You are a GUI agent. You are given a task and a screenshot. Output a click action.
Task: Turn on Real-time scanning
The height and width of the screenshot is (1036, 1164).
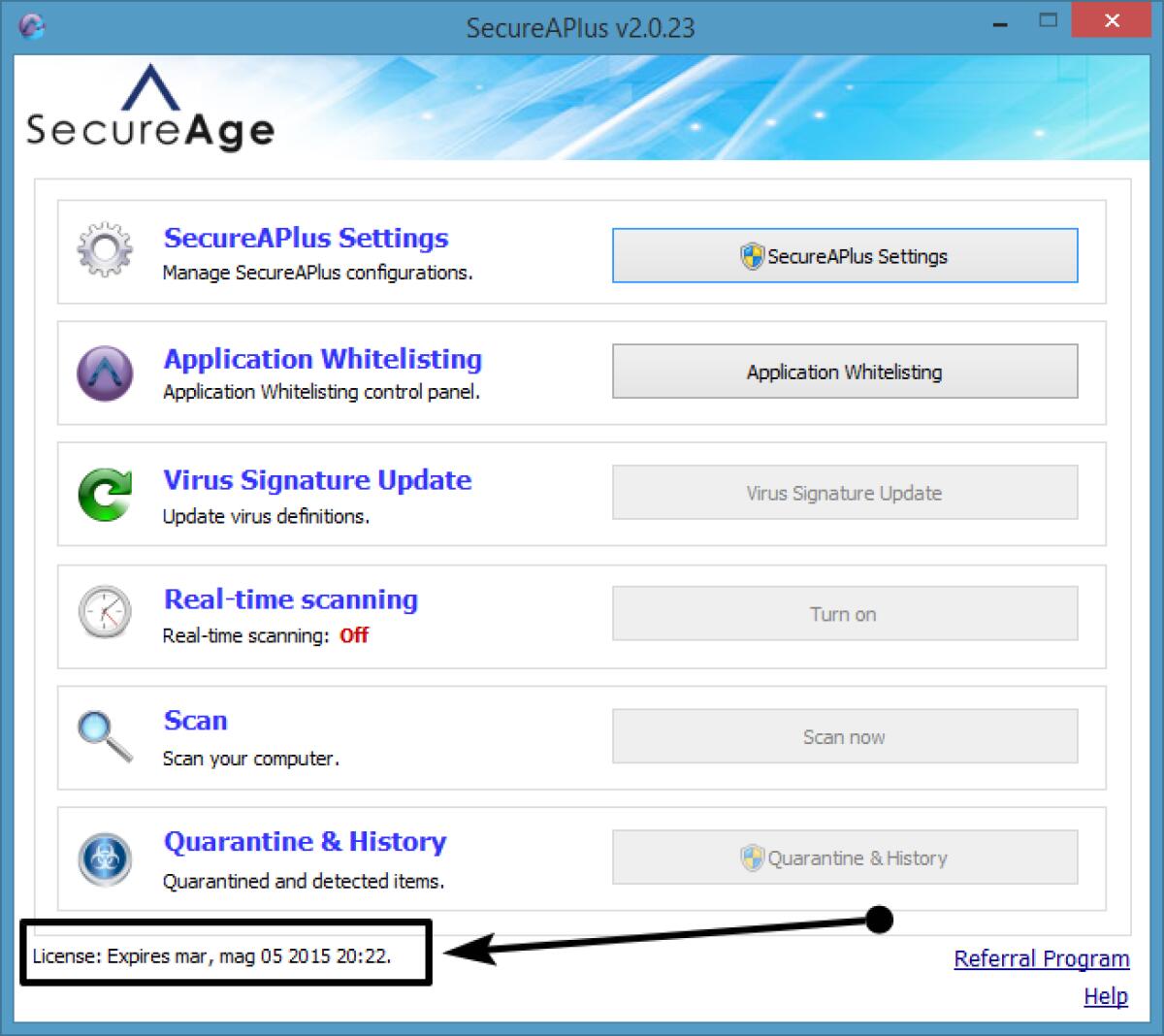[x=843, y=613]
